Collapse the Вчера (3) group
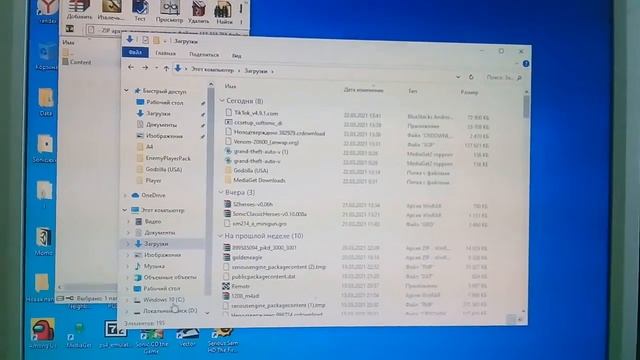640x360 pixels. pos(221,192)
